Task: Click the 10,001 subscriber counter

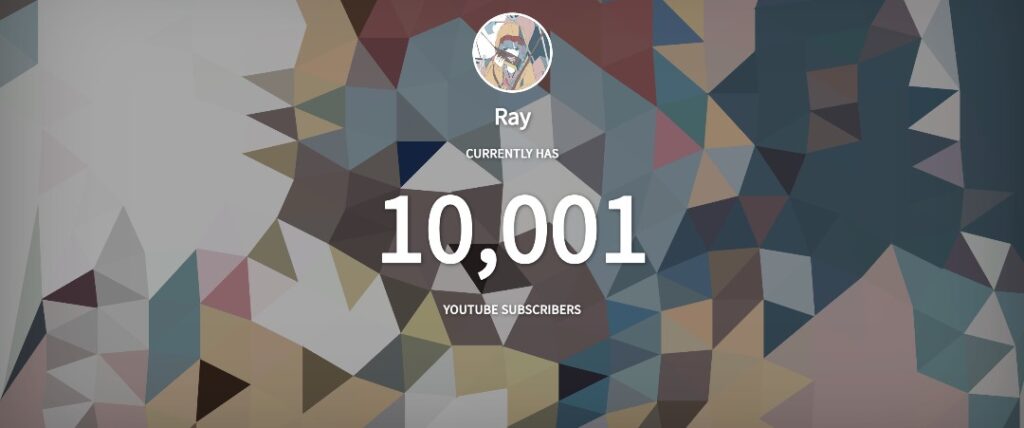Action: click(x=512, y=231)
